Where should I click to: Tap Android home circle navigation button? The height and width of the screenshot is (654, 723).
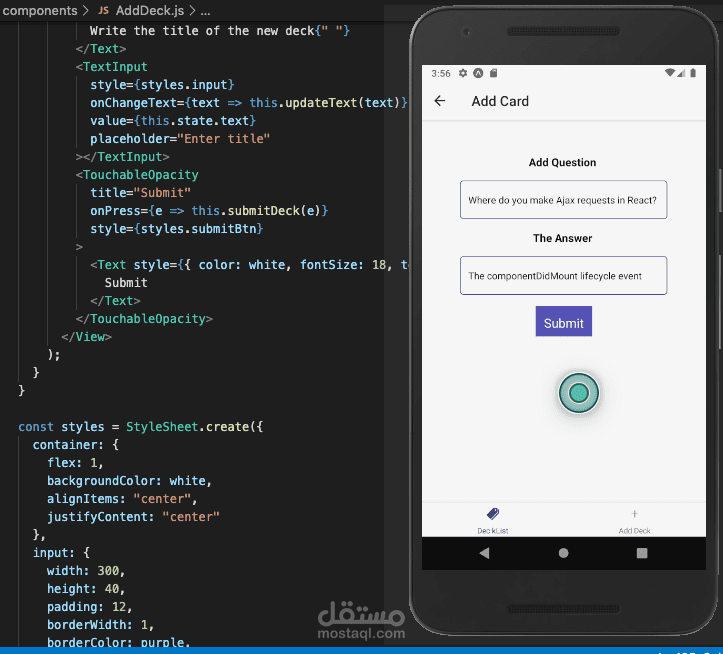tap(563, 553)
